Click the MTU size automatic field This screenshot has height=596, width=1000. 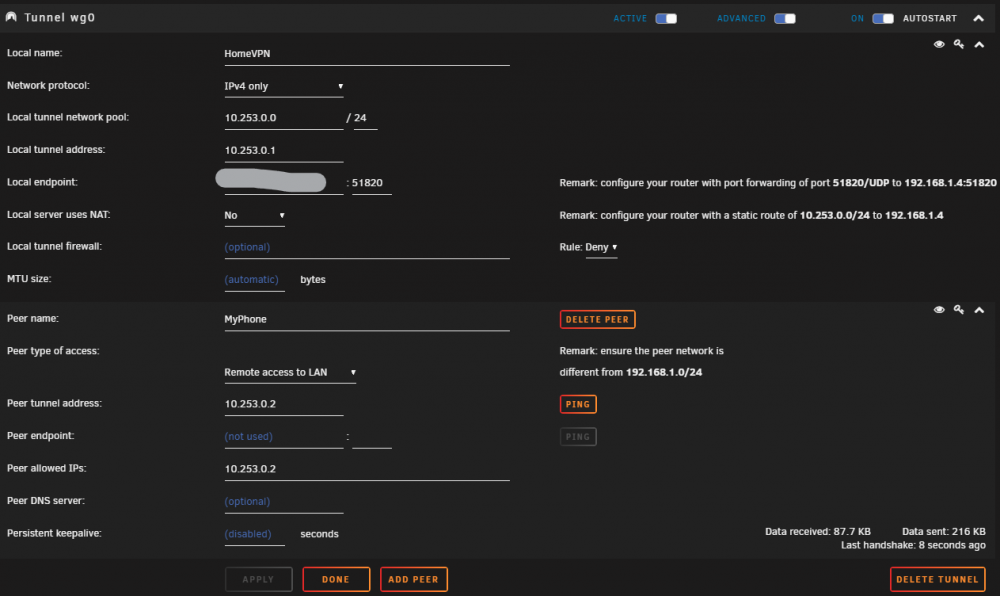254,280
